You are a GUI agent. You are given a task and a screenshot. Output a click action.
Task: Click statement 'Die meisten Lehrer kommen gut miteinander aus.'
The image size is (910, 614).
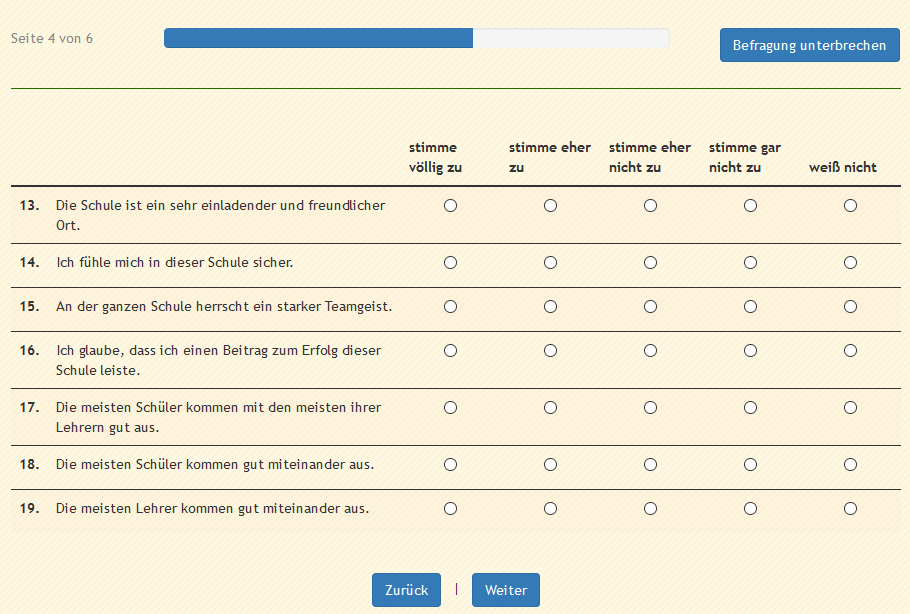point(212,508)
